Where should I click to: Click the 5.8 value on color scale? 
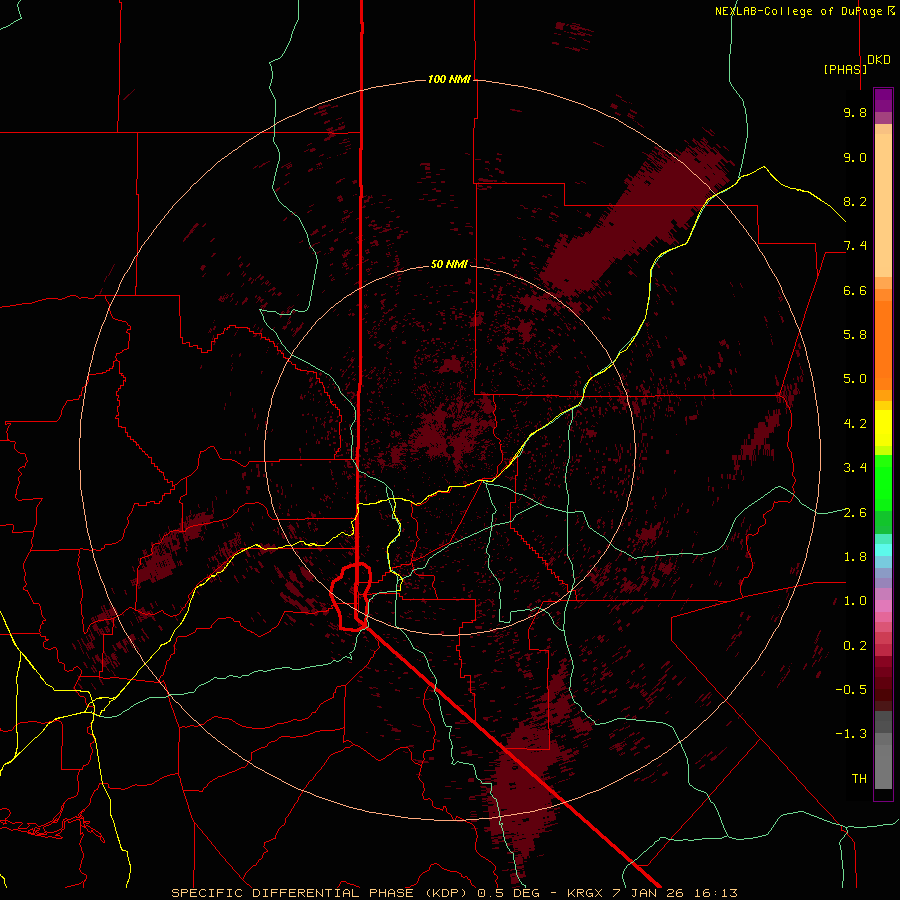click(x=855, y=335)
